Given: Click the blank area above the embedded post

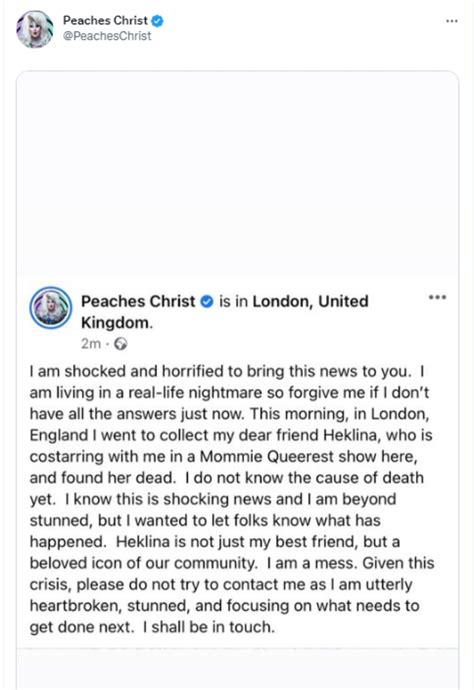Looking at the screenshot, I should (x=237, y=174).
